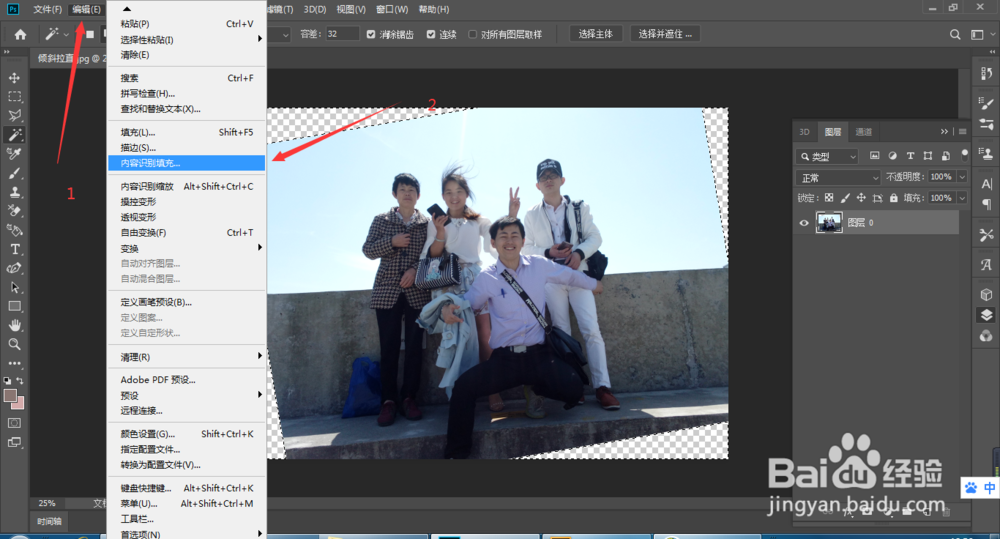The width and height of the screenshot is (1000, 539).
Task: Open the 正常 blend mode dropdown
Action: pos(838,177)
